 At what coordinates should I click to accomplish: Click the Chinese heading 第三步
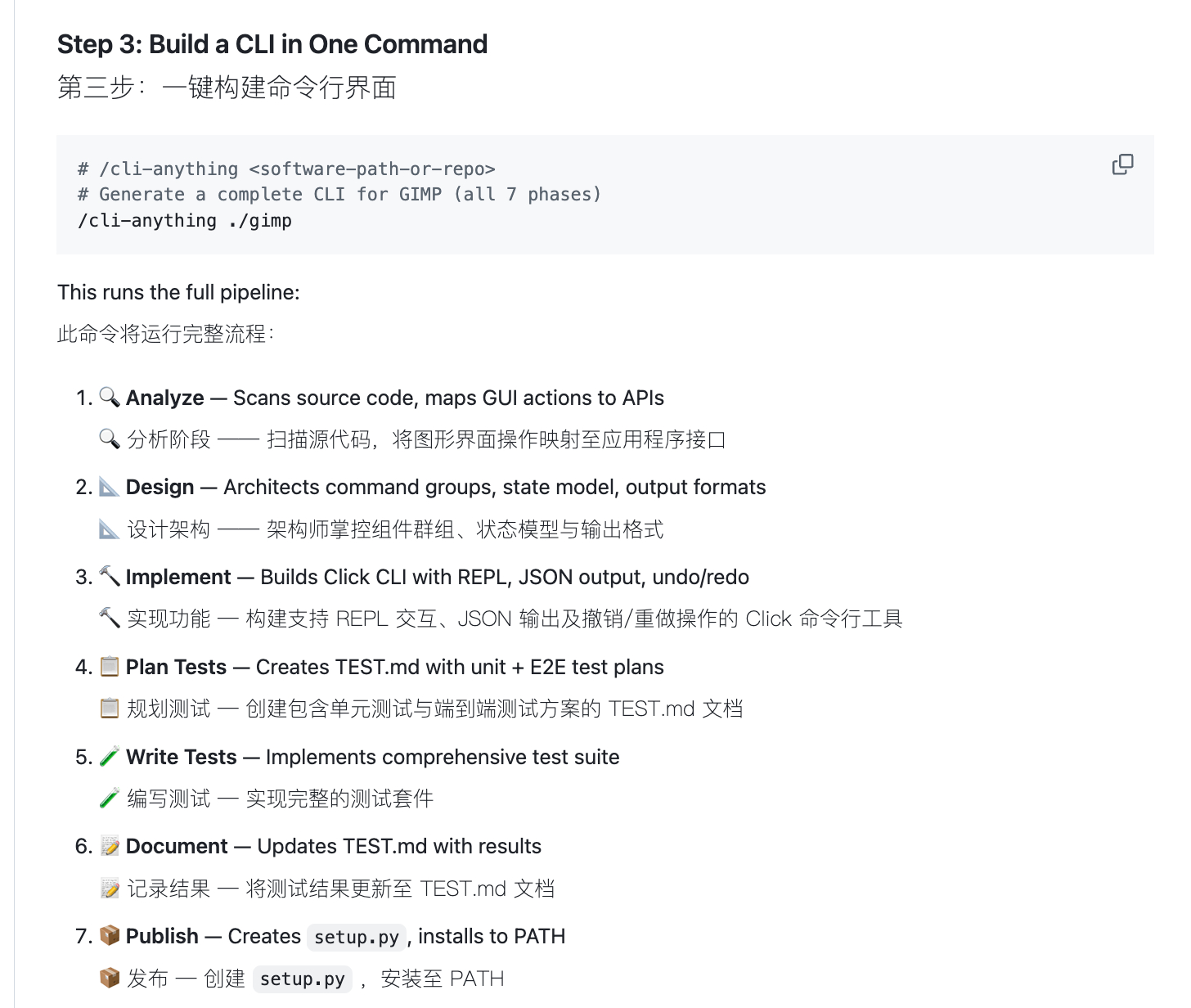coord(227,87)
